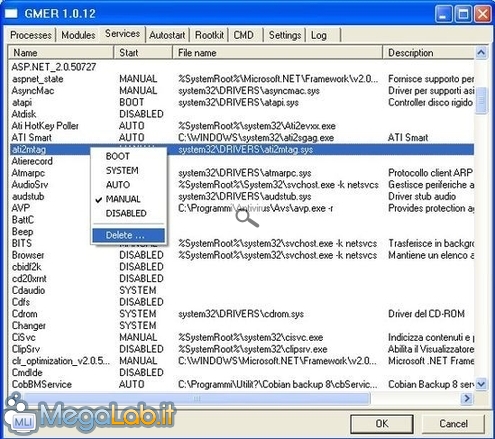Image resolution: width=495 pixels, height=439 pixels.
Task: Select the cbidf2k service
Action: click(26, 267)
